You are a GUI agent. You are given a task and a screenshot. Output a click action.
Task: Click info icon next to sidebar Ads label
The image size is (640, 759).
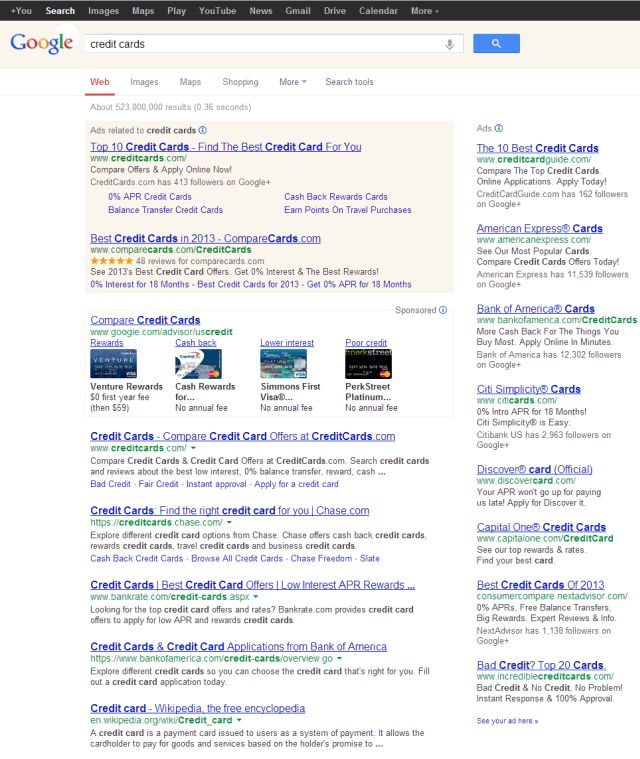click(x=499, y=128)
